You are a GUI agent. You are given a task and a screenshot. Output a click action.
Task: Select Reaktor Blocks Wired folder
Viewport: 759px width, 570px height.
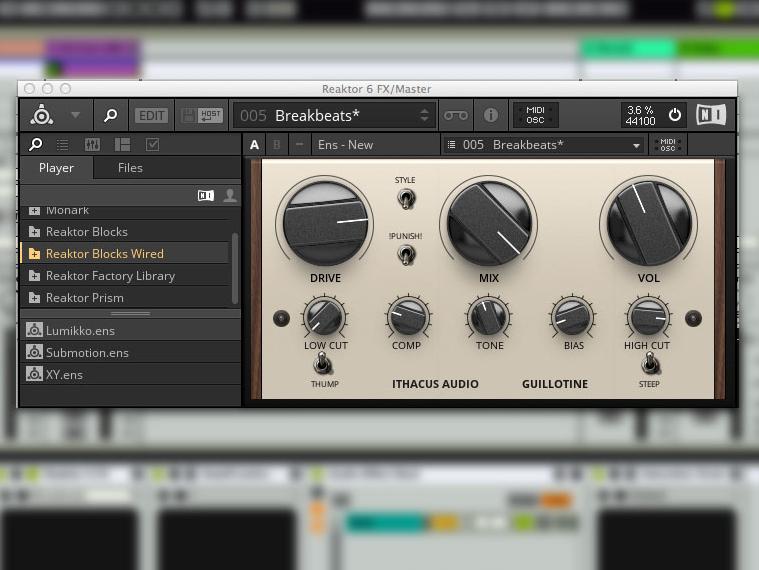pos(125,254)
